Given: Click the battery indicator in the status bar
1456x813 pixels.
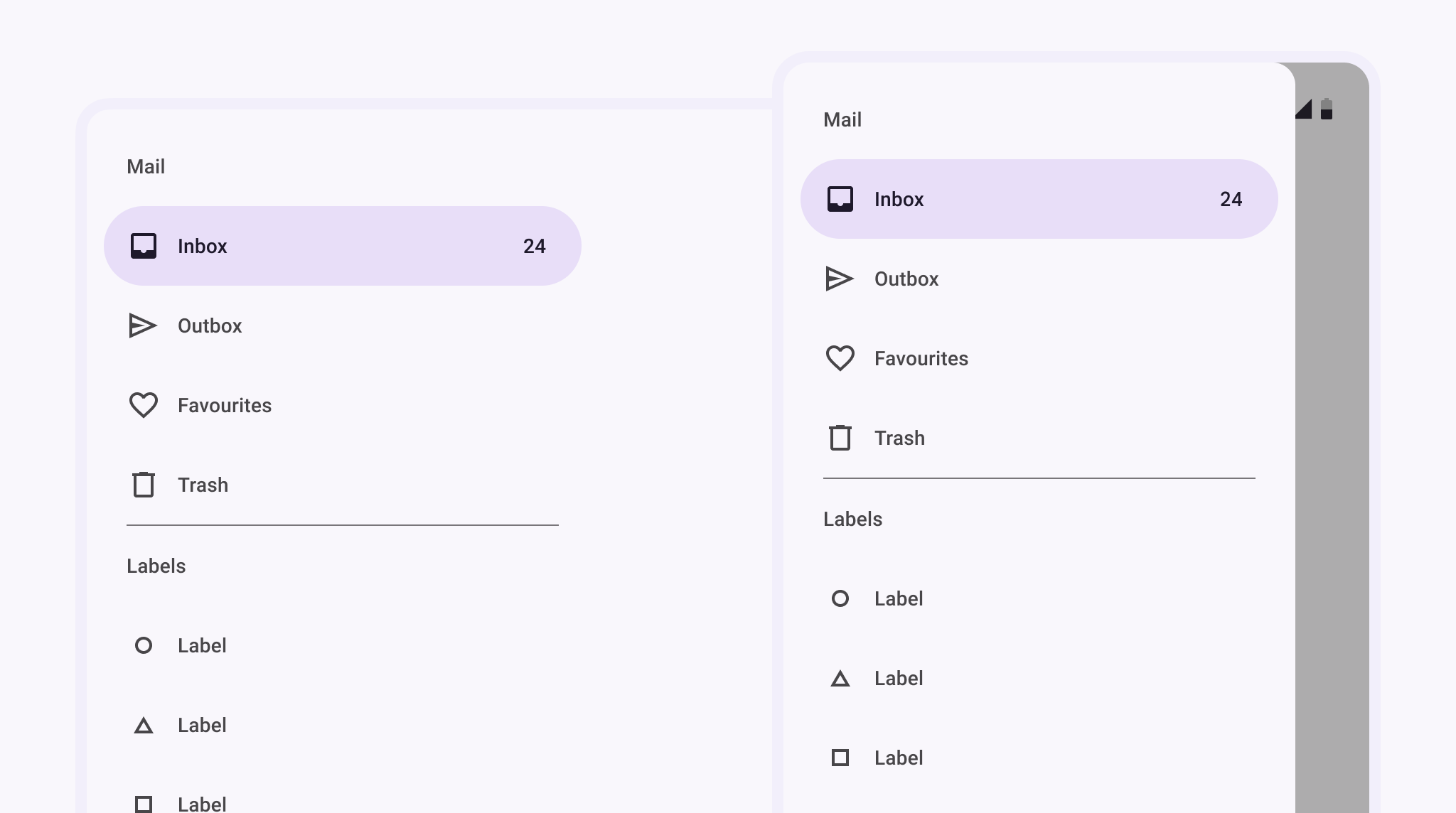Looking at the screenshot, I should pos(1327,110).
